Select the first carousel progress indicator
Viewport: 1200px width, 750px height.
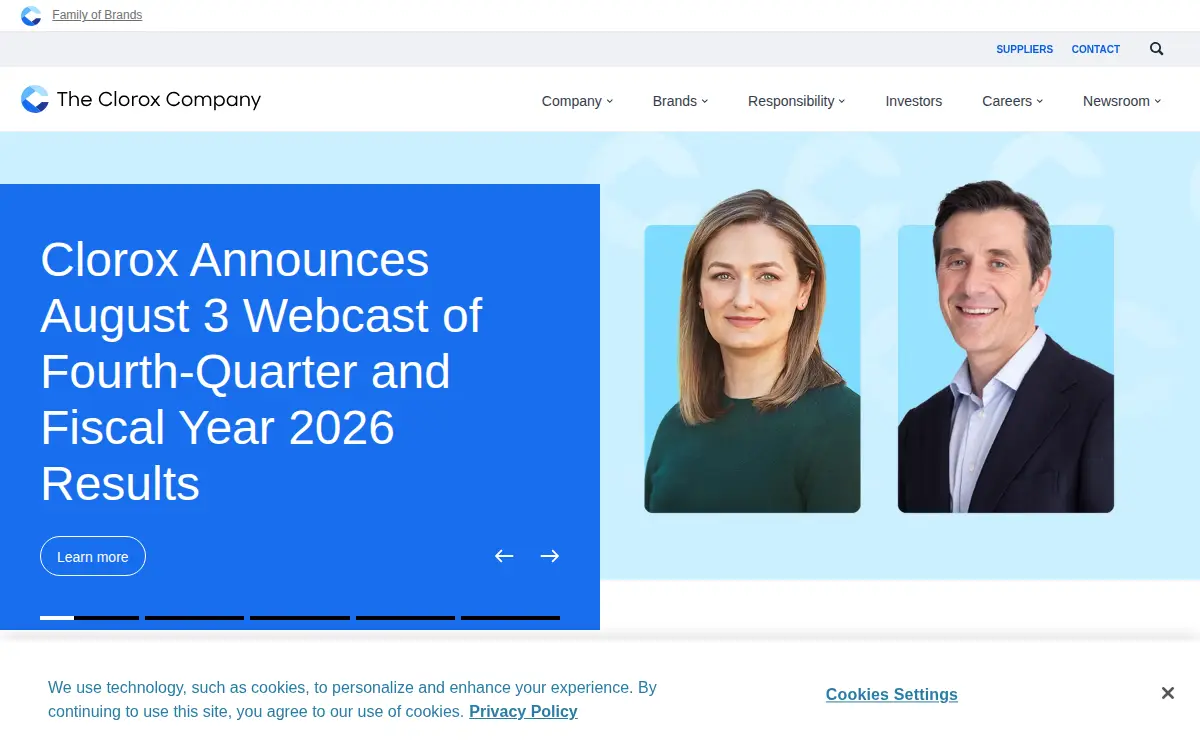(89, 618)
